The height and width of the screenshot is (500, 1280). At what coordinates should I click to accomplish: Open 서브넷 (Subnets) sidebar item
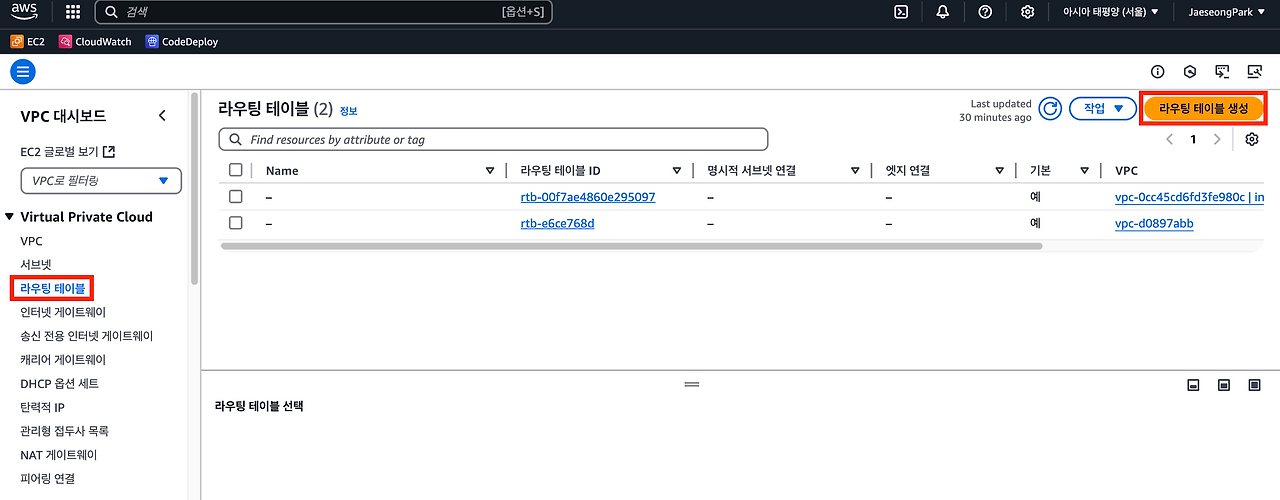click(x=35, y=265)
